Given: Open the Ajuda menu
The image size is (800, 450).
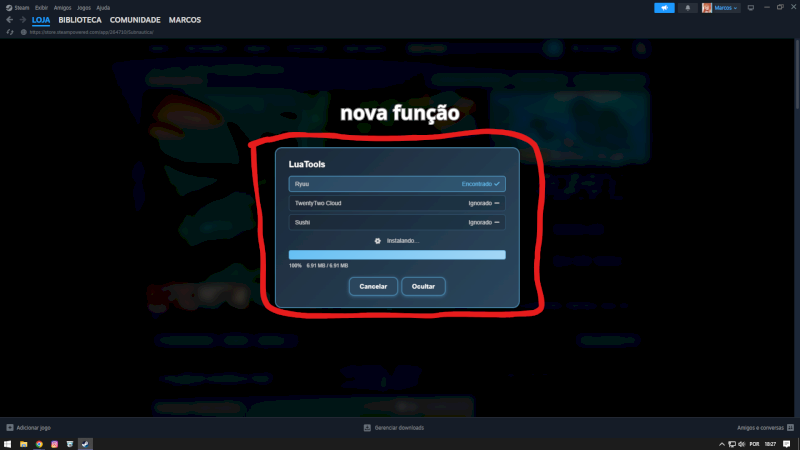Looking at the screenshot, I should click(x=103, y=8).
